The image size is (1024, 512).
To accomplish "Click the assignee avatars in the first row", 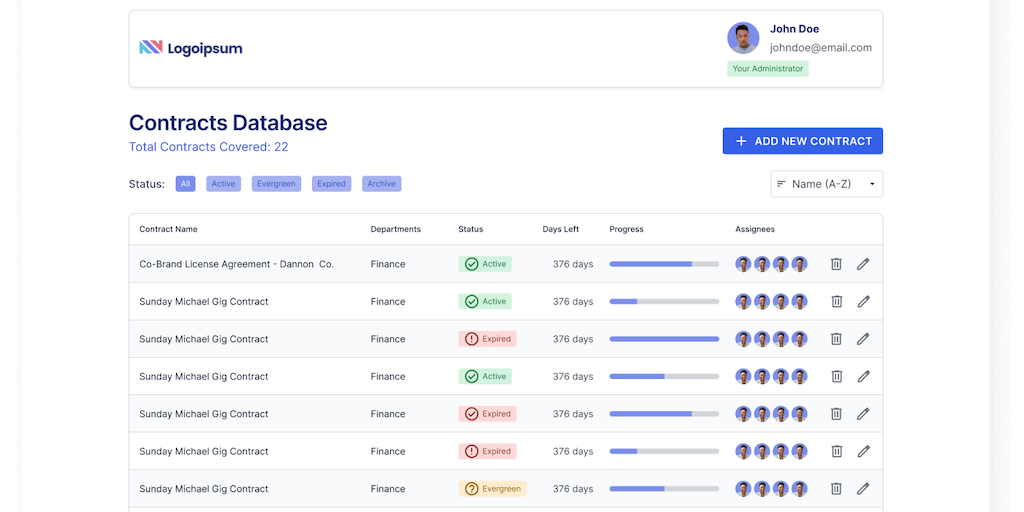I will pos(771,264).
